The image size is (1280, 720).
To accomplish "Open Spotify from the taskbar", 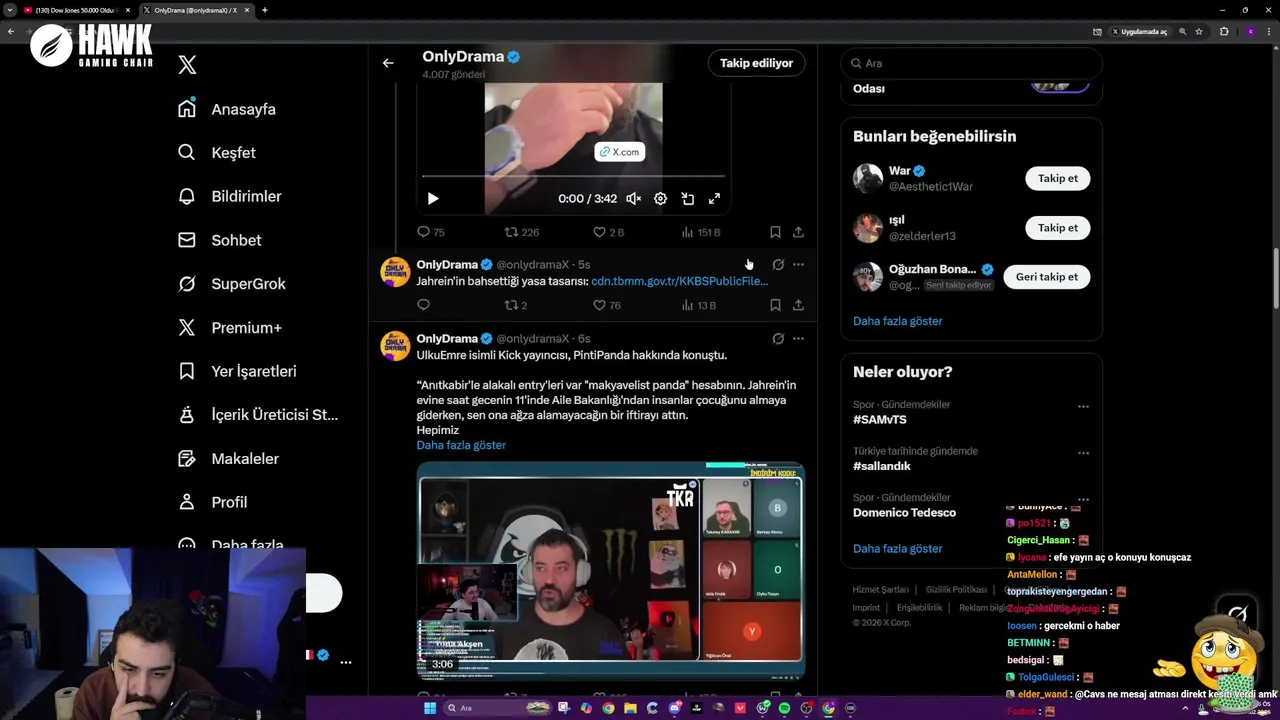I will tap(784, 708).
